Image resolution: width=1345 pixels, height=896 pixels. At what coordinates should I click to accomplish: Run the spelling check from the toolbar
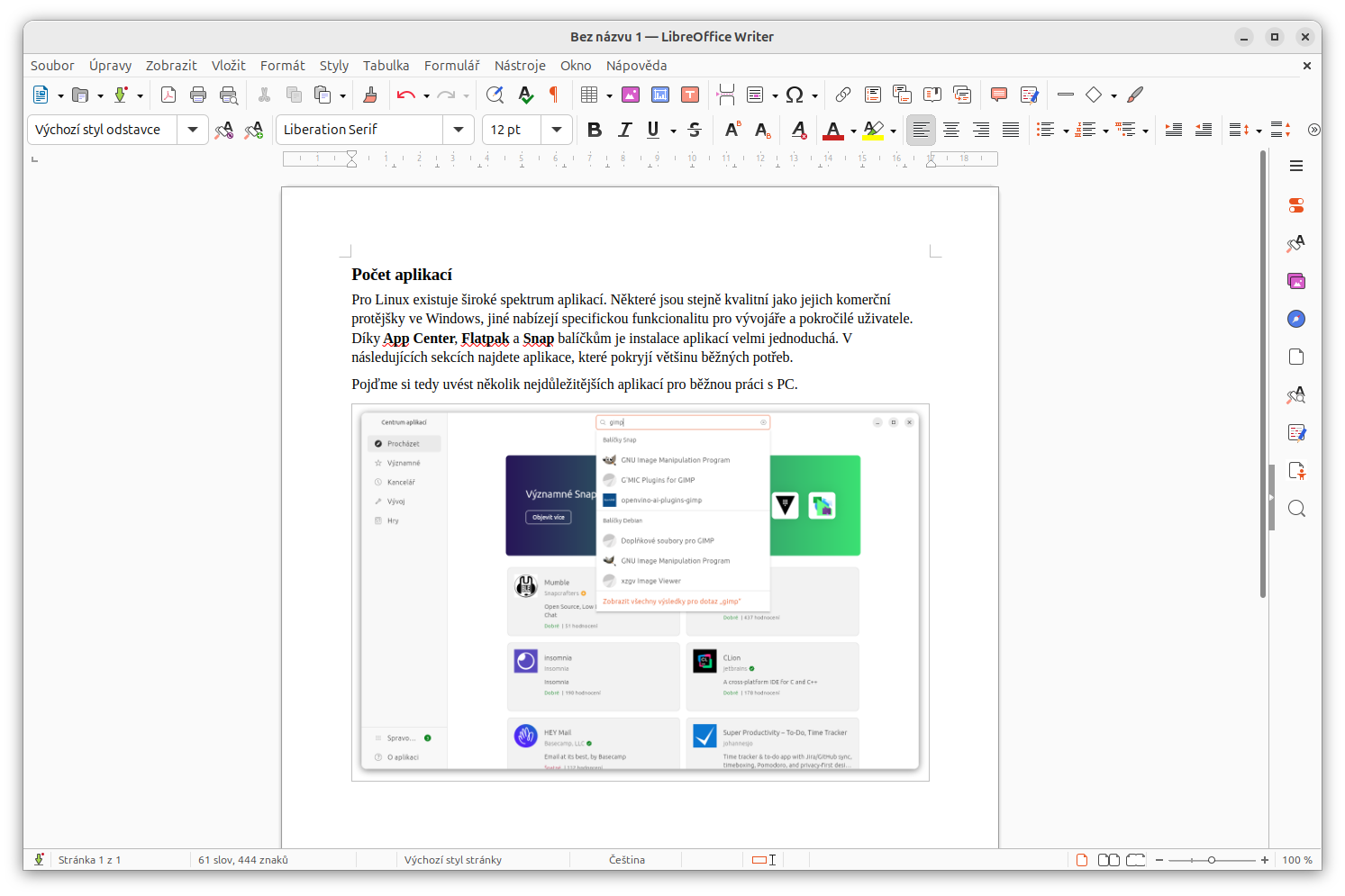pos(524,95)
